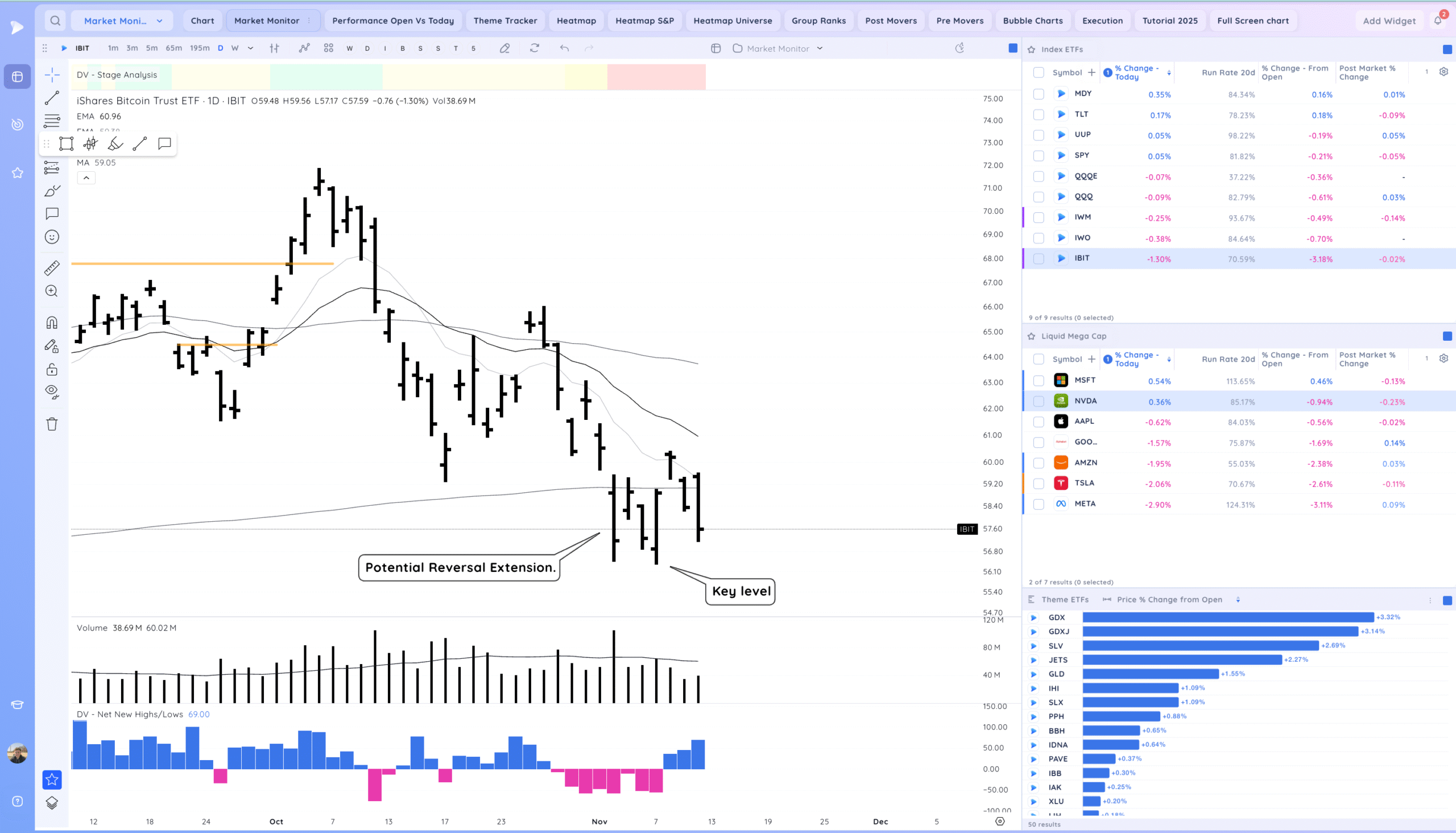
Task: Switch to the Theme Tracker tab
Action: [505, 20]
